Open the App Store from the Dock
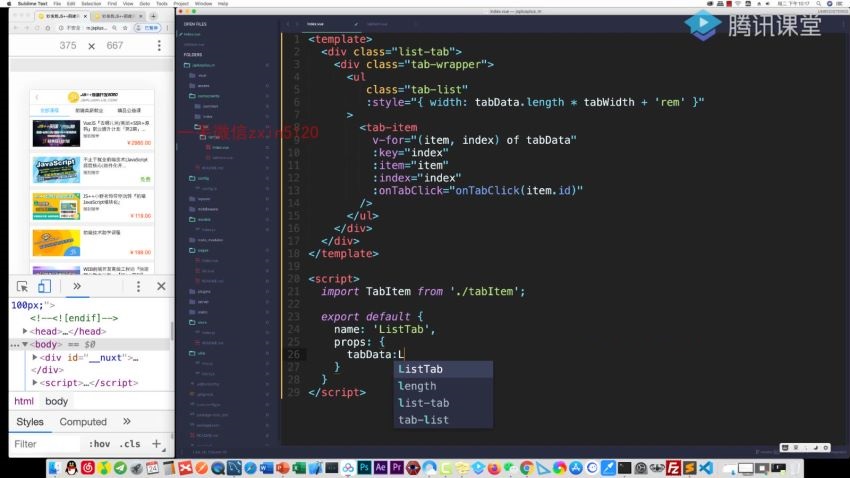The width and height of the screenshot is (850, 478). point(576,468)
